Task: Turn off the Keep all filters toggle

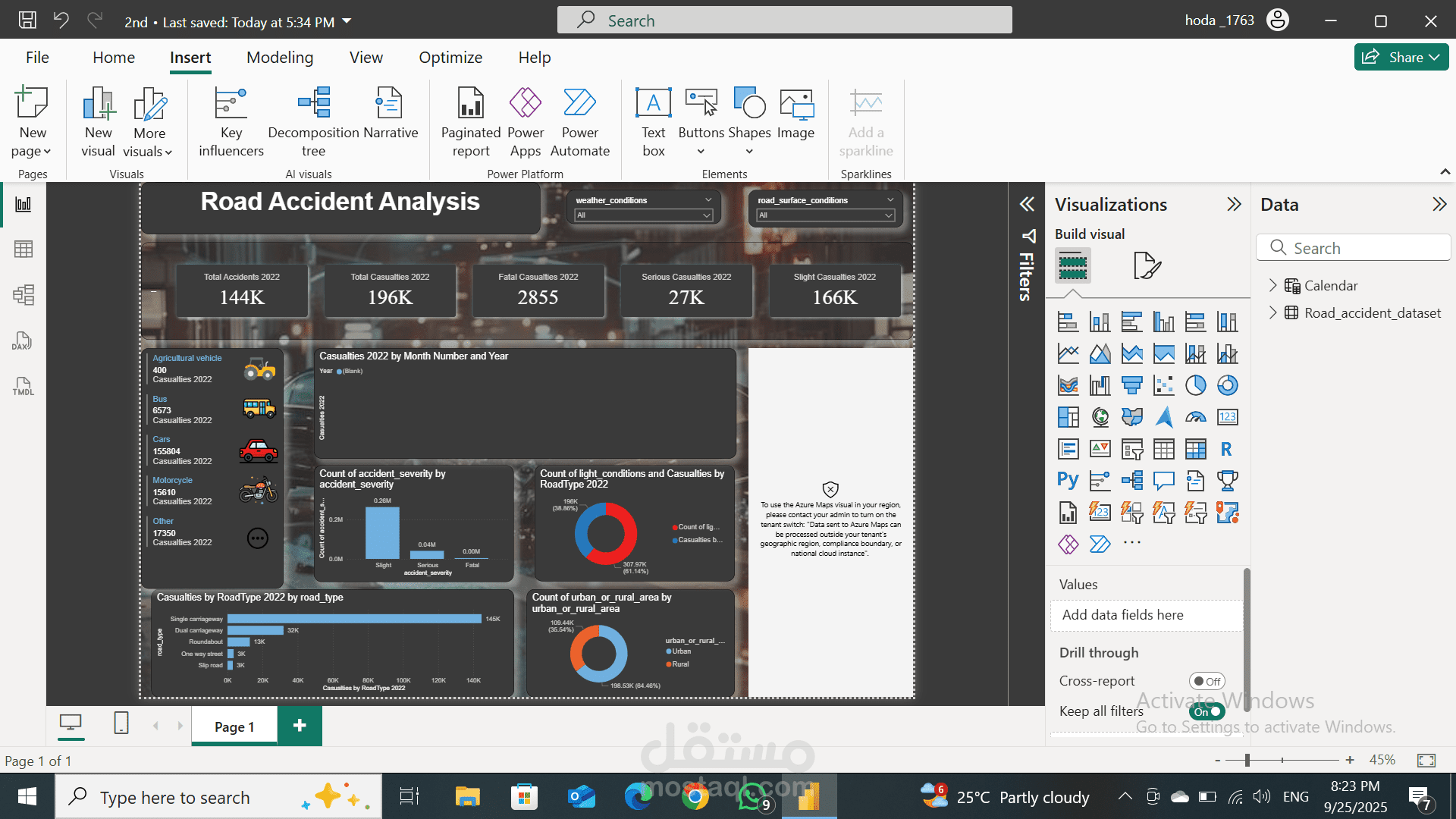Action: click(1207, 711)
